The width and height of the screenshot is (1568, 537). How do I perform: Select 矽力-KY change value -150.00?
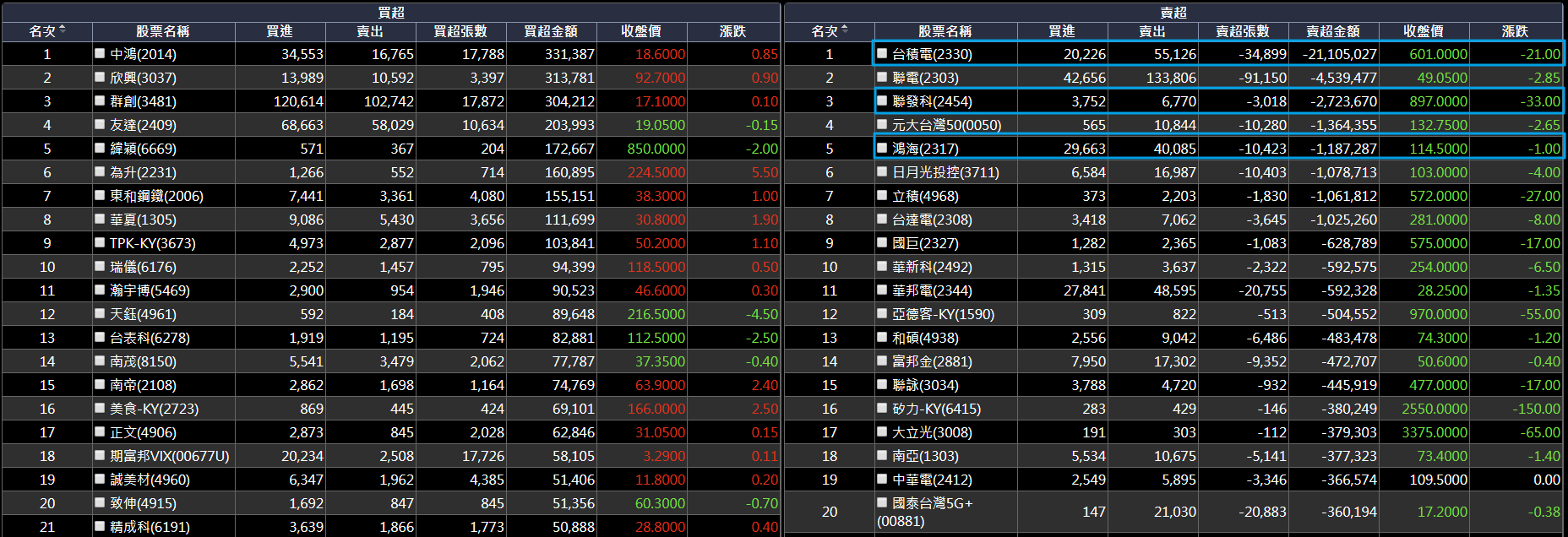point(1536,409)
